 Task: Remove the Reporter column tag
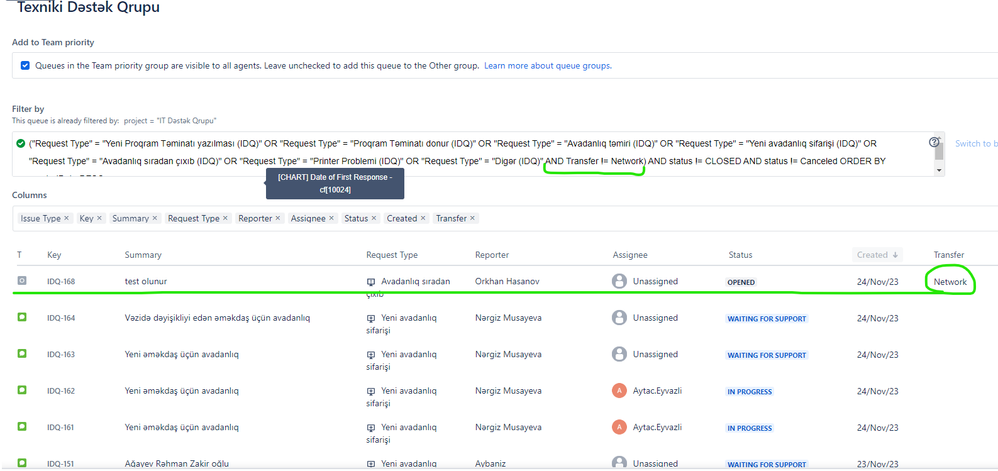pos(278,218)
